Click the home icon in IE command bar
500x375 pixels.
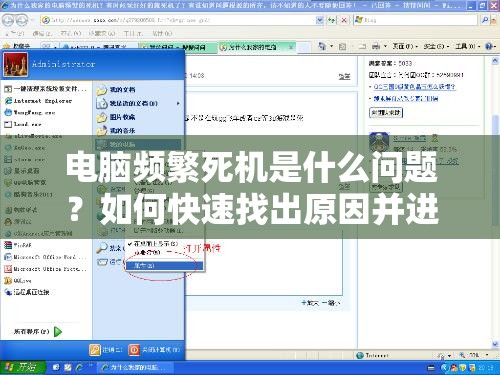(x=322, y=46)
